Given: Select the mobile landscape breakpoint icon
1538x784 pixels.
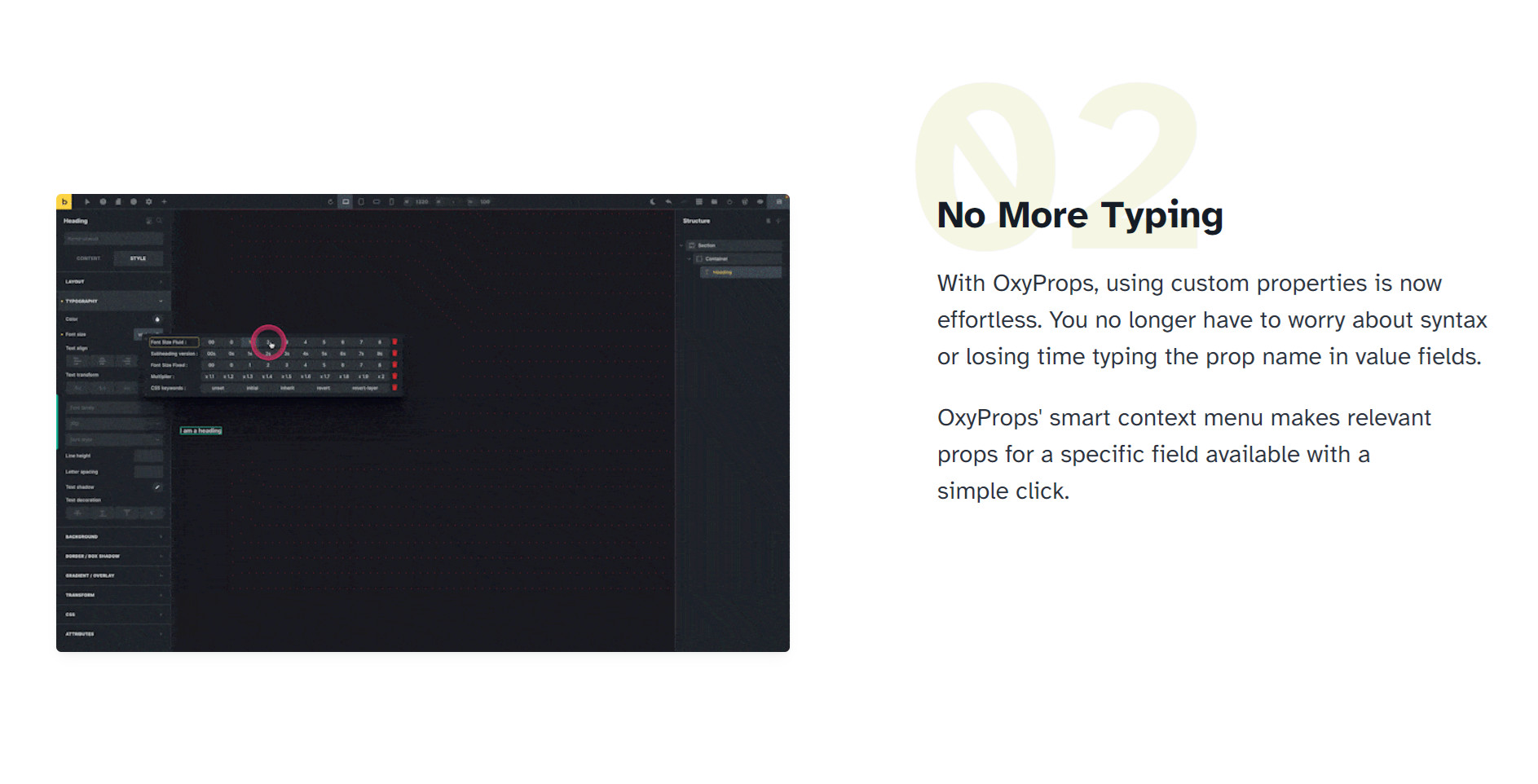Looking at the screenshot, I should [377, 201].
